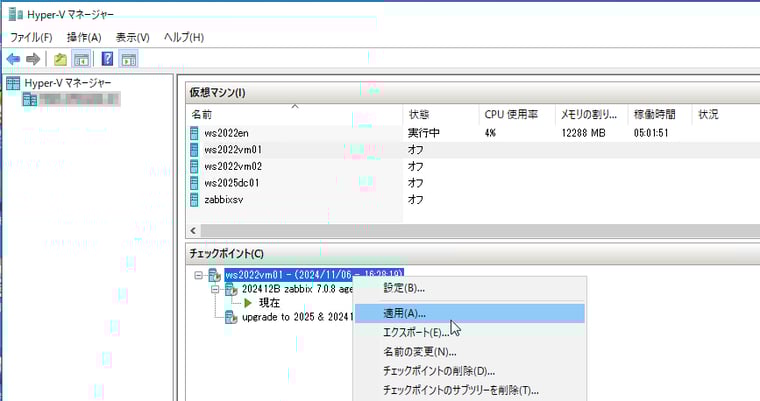Click the green 現在 play arrow icon
Screen dimensions: 760x401
coord(248,303)
